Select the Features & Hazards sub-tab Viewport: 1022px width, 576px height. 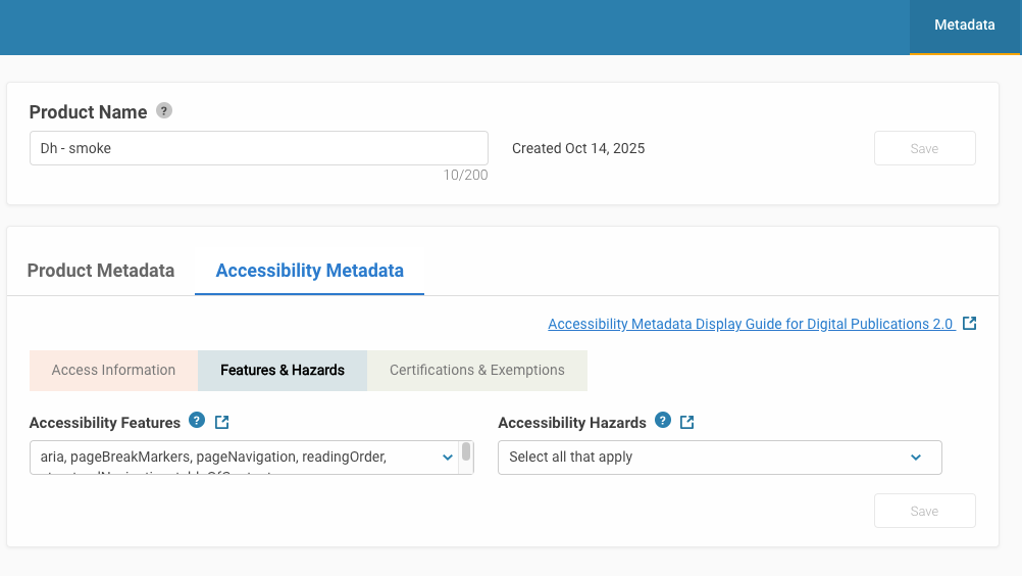282,370
